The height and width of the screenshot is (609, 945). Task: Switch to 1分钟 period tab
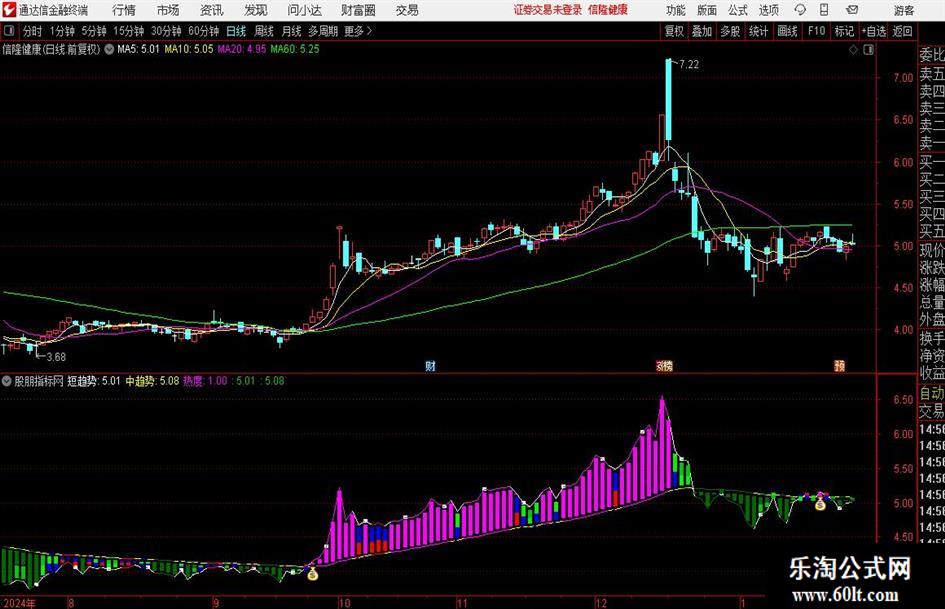62,31
